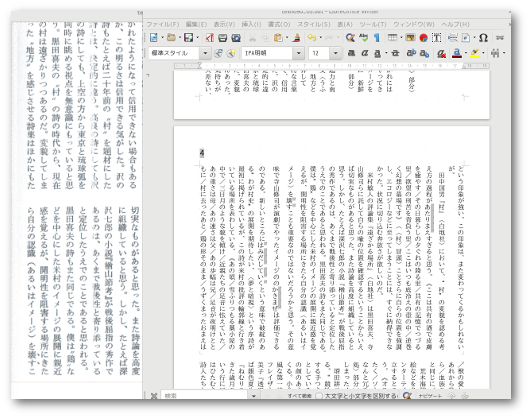Expand the font size 12 dropdown
Image resolution: width=530 pixels, height=418 pixels.
click(335, 53)
